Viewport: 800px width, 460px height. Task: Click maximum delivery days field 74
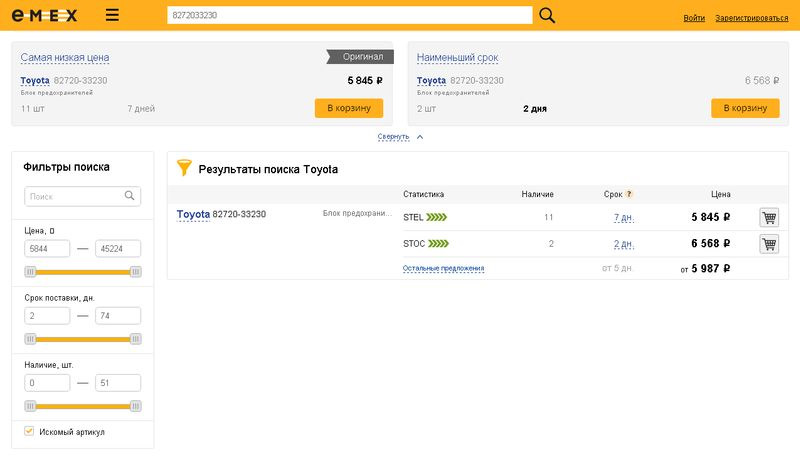[118, 316]
